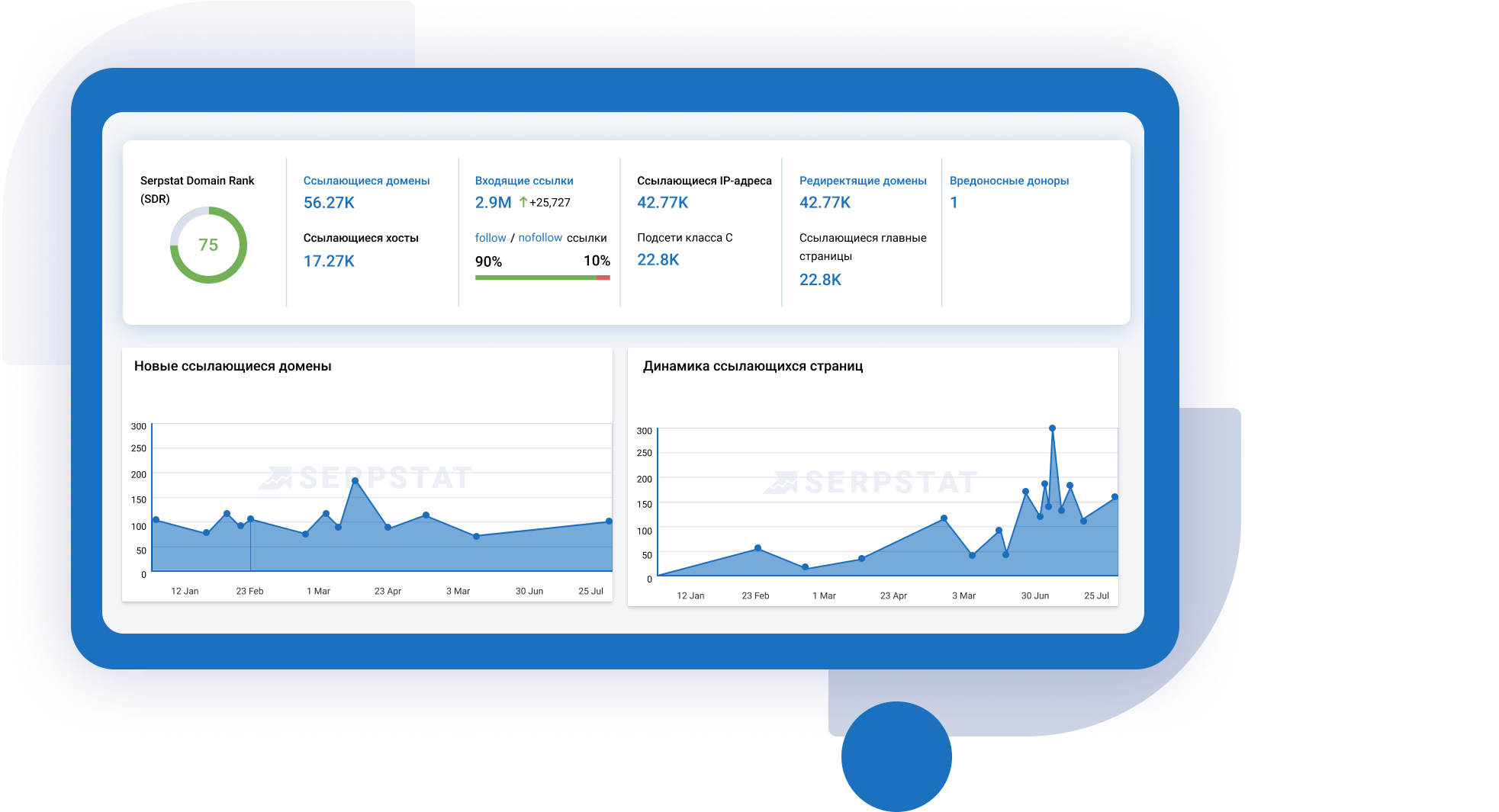Click the 2.9M incoming links value
The image size is (1499, 812).
coord(492,203)
